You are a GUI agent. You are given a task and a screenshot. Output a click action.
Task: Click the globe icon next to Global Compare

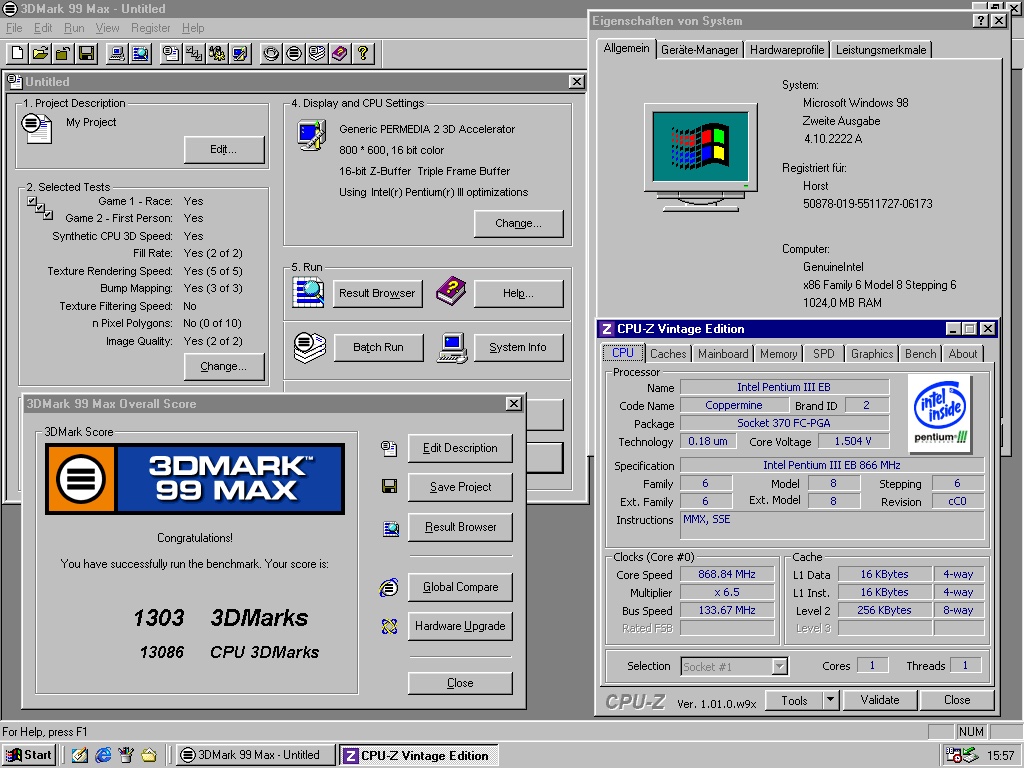pyautogui.click(x=389, y=587)
